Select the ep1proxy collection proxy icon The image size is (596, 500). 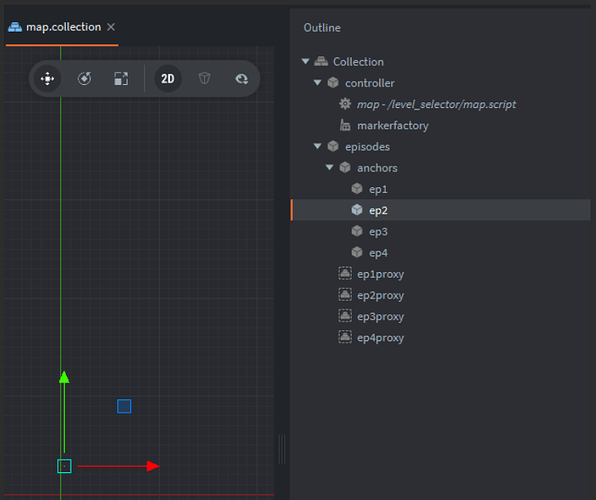[345, 273]
